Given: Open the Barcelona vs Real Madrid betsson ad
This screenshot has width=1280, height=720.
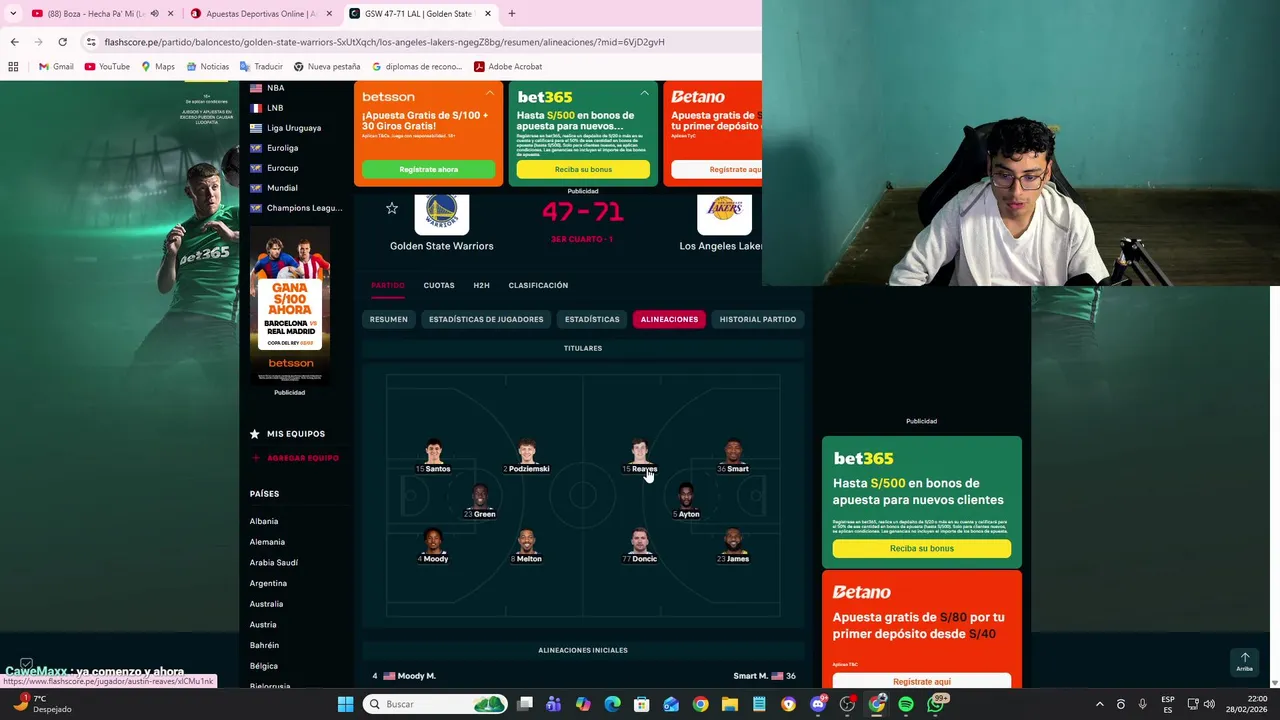Looking at the screenshot, I should pyautogui.click(x=290, y=305).
